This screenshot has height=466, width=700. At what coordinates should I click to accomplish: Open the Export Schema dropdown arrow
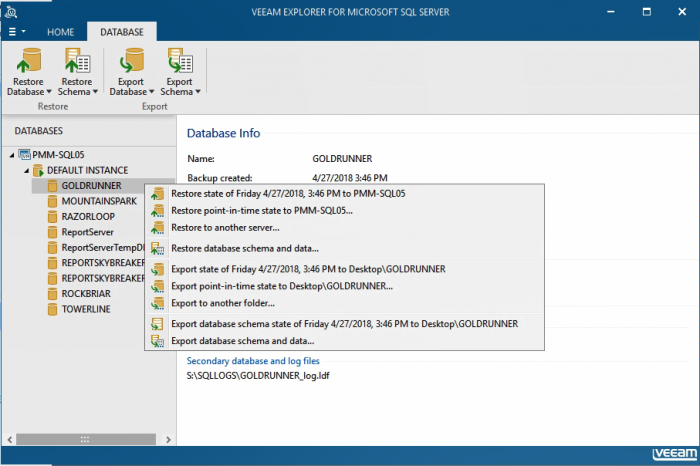coord(198,92)
